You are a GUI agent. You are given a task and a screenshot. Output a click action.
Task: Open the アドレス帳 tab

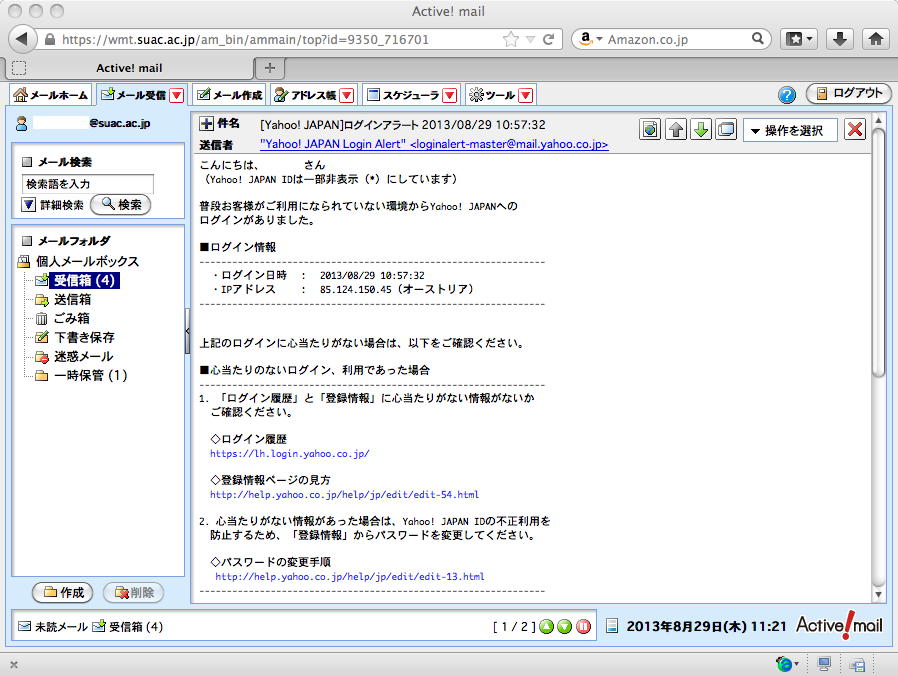pyautogui.click(x=305, y=95)
